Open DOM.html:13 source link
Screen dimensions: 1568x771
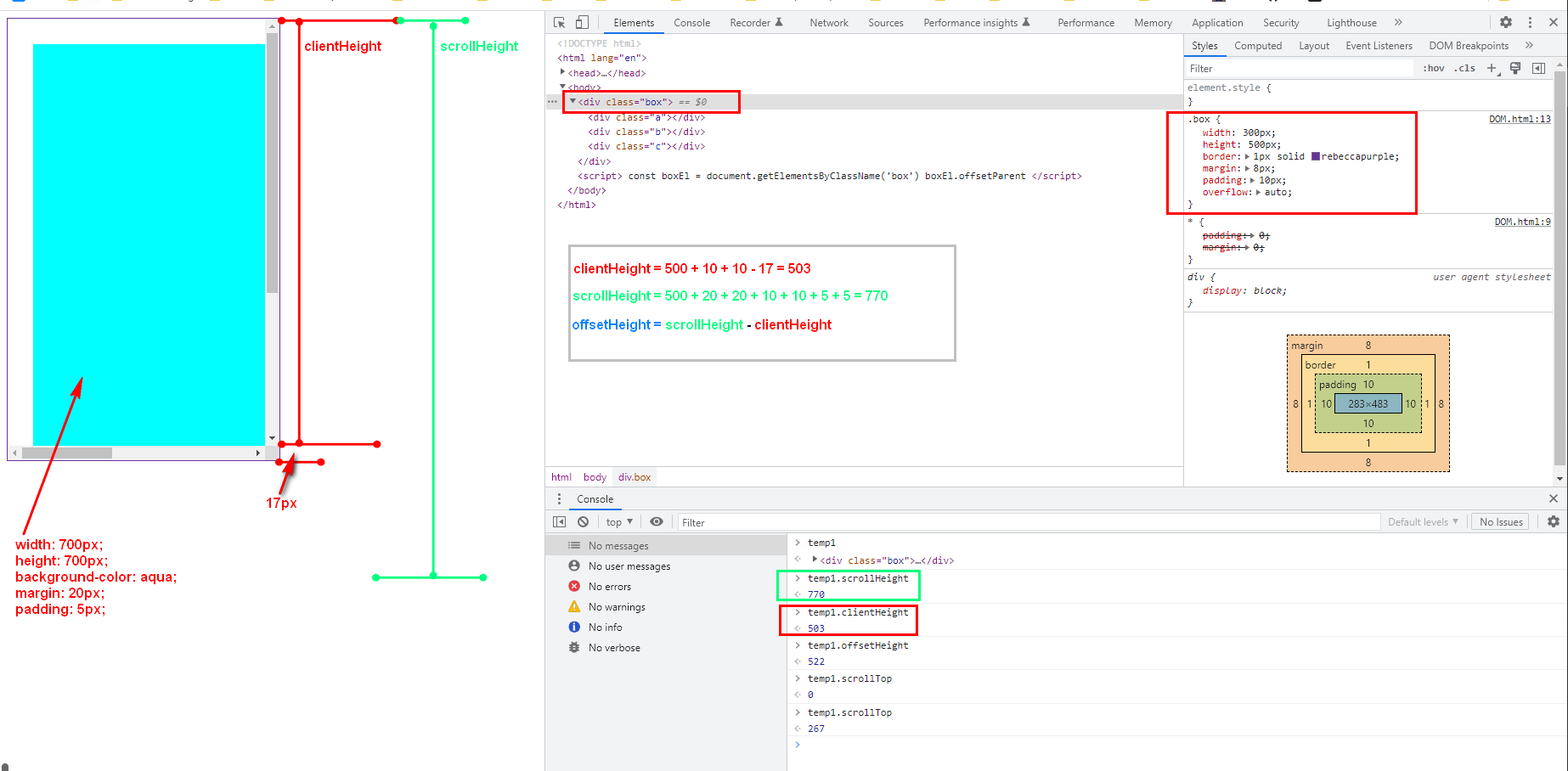tap(1520, 119)
